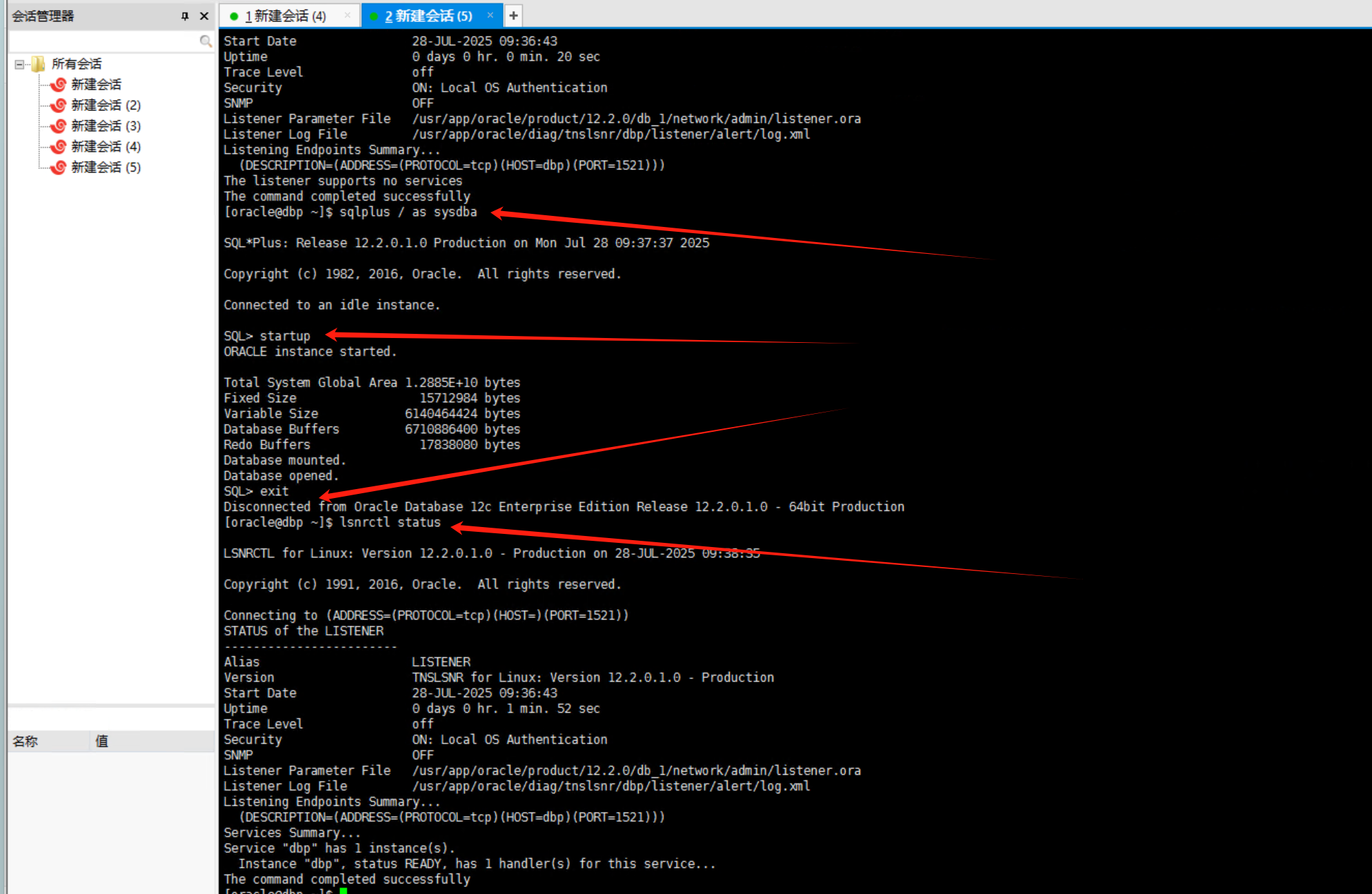Add a new tab with plus button
The height and width of the screenshot is (894, 1372).
(513, 15)
